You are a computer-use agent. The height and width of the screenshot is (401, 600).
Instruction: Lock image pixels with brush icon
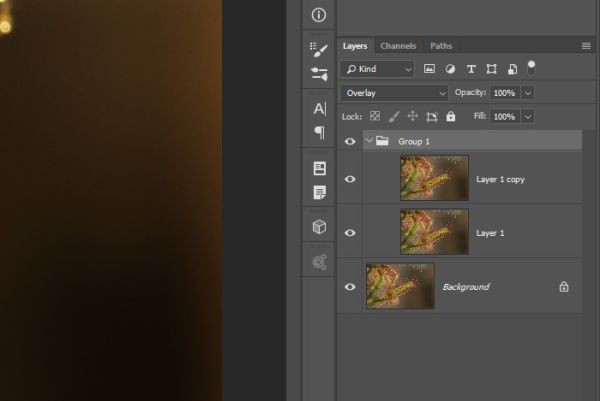coord(394,116)
